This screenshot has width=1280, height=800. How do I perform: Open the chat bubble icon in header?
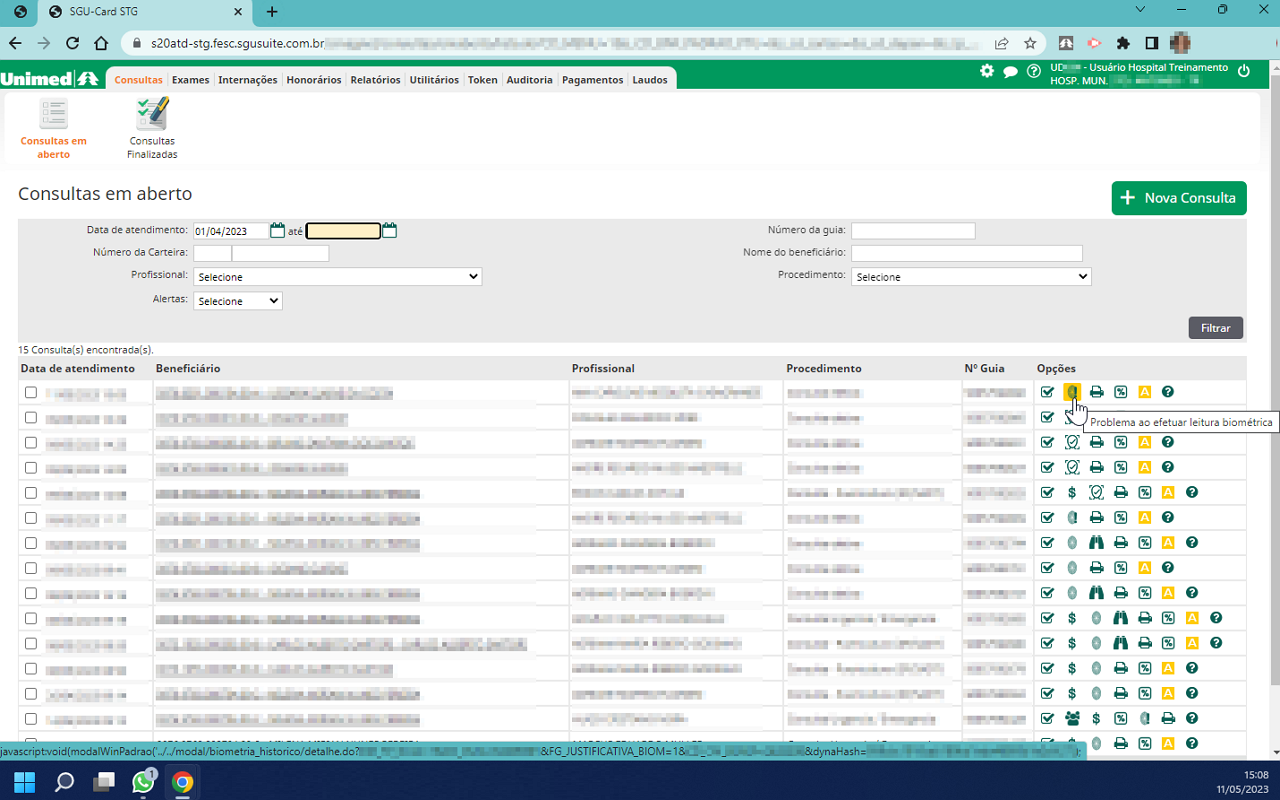click(1011, 71)
